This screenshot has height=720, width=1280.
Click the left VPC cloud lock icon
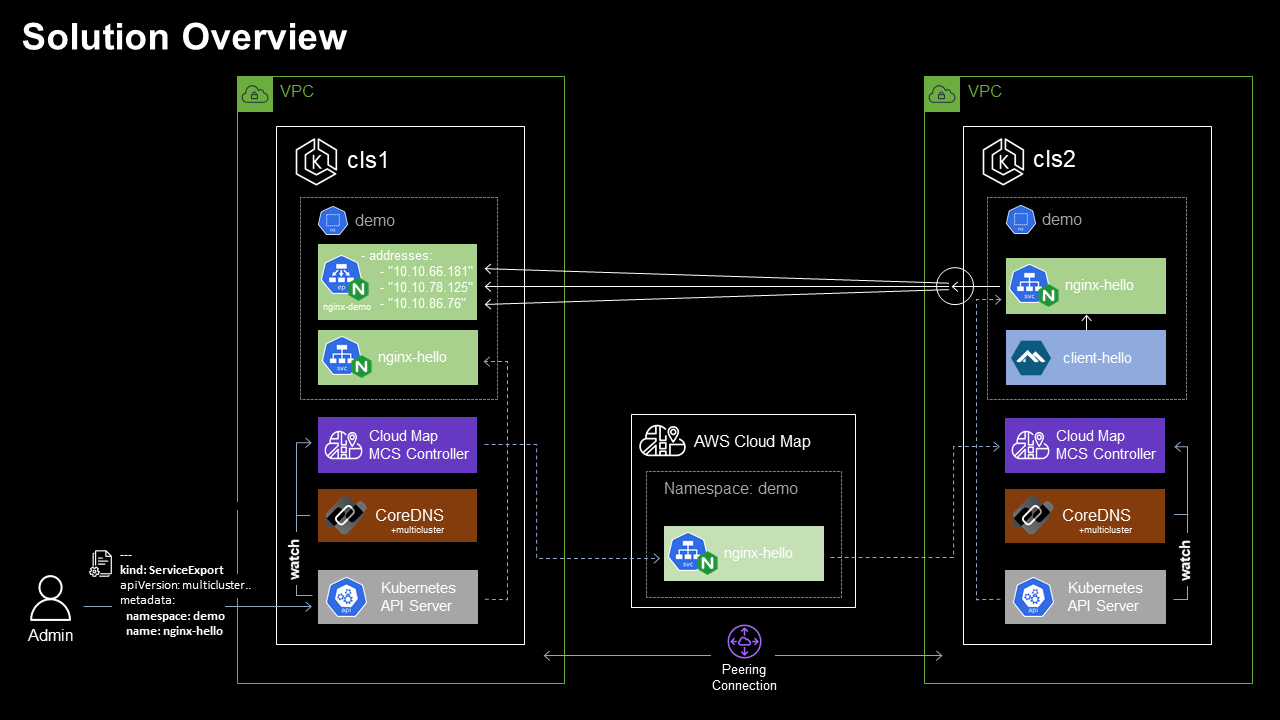[255, 94]
